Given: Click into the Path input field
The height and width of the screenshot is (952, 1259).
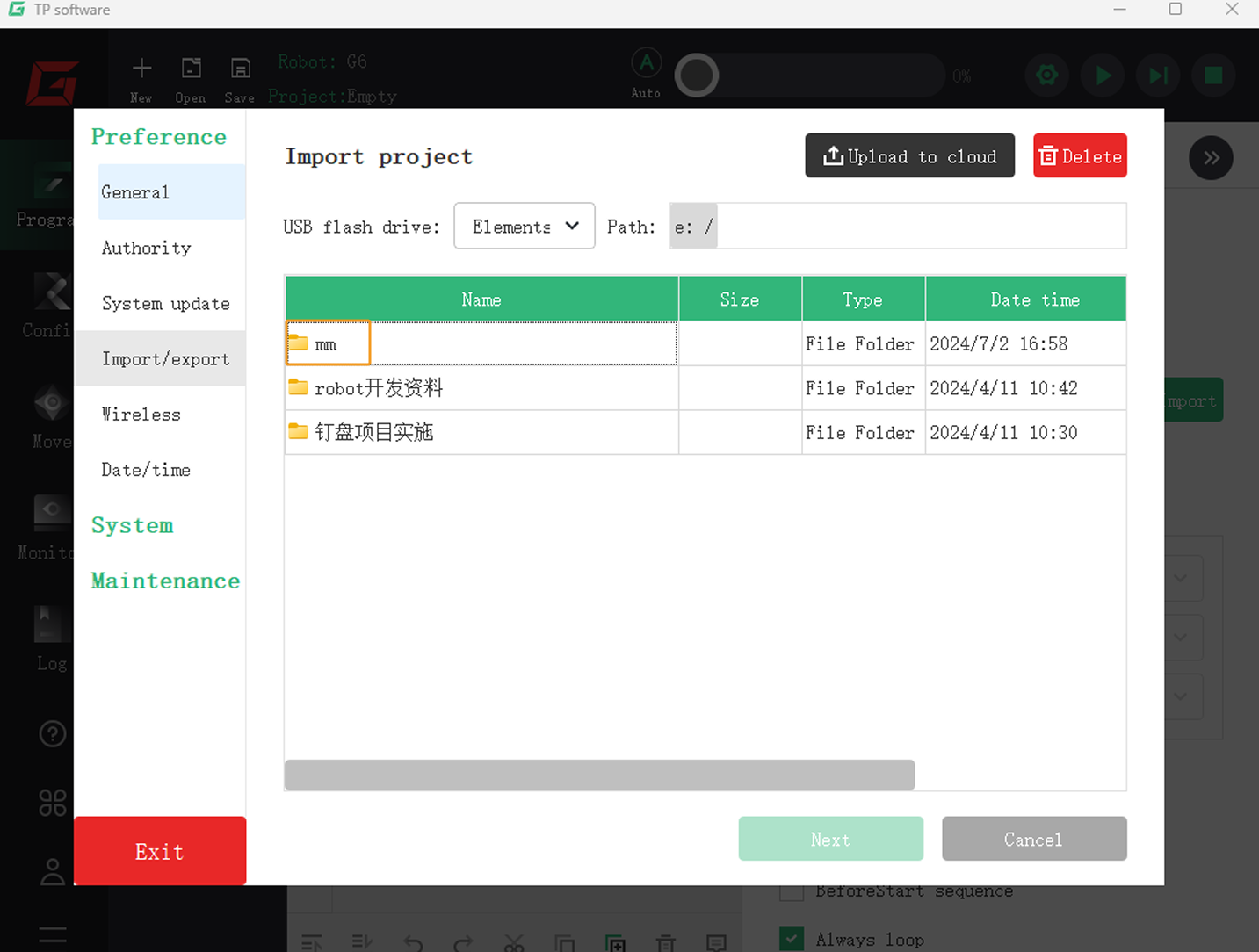Looking at the screenshot, I should click(898, 226).
